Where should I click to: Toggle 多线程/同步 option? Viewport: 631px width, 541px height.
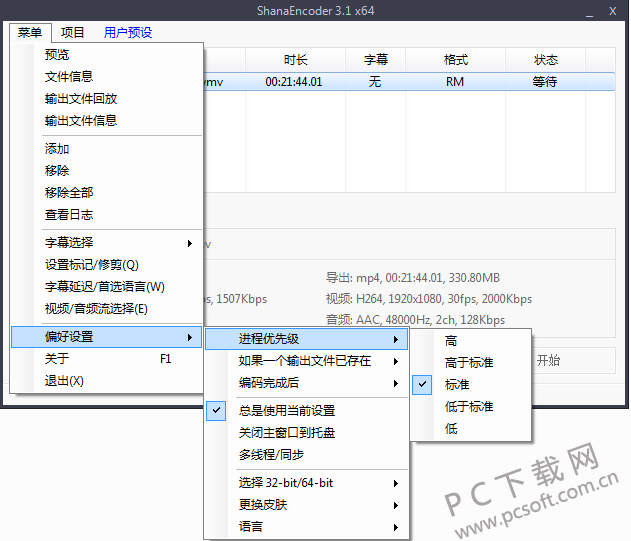[307, 455]
